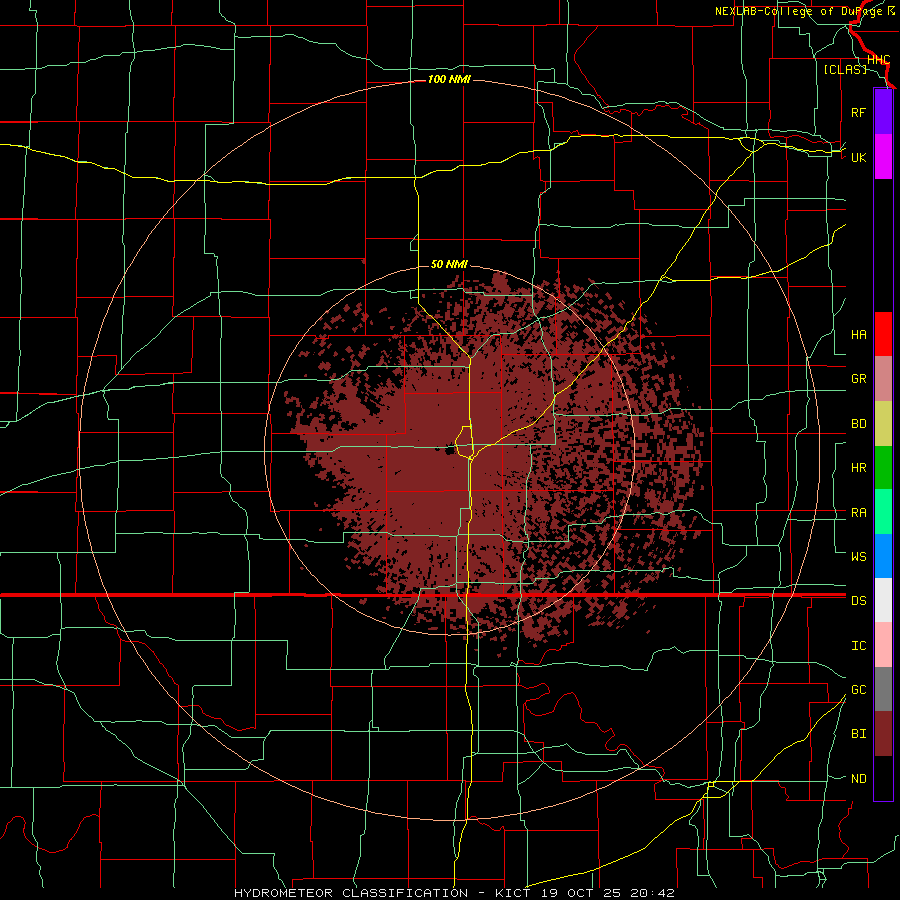Click the magenta UK legend color swatch

click(883, 157)
